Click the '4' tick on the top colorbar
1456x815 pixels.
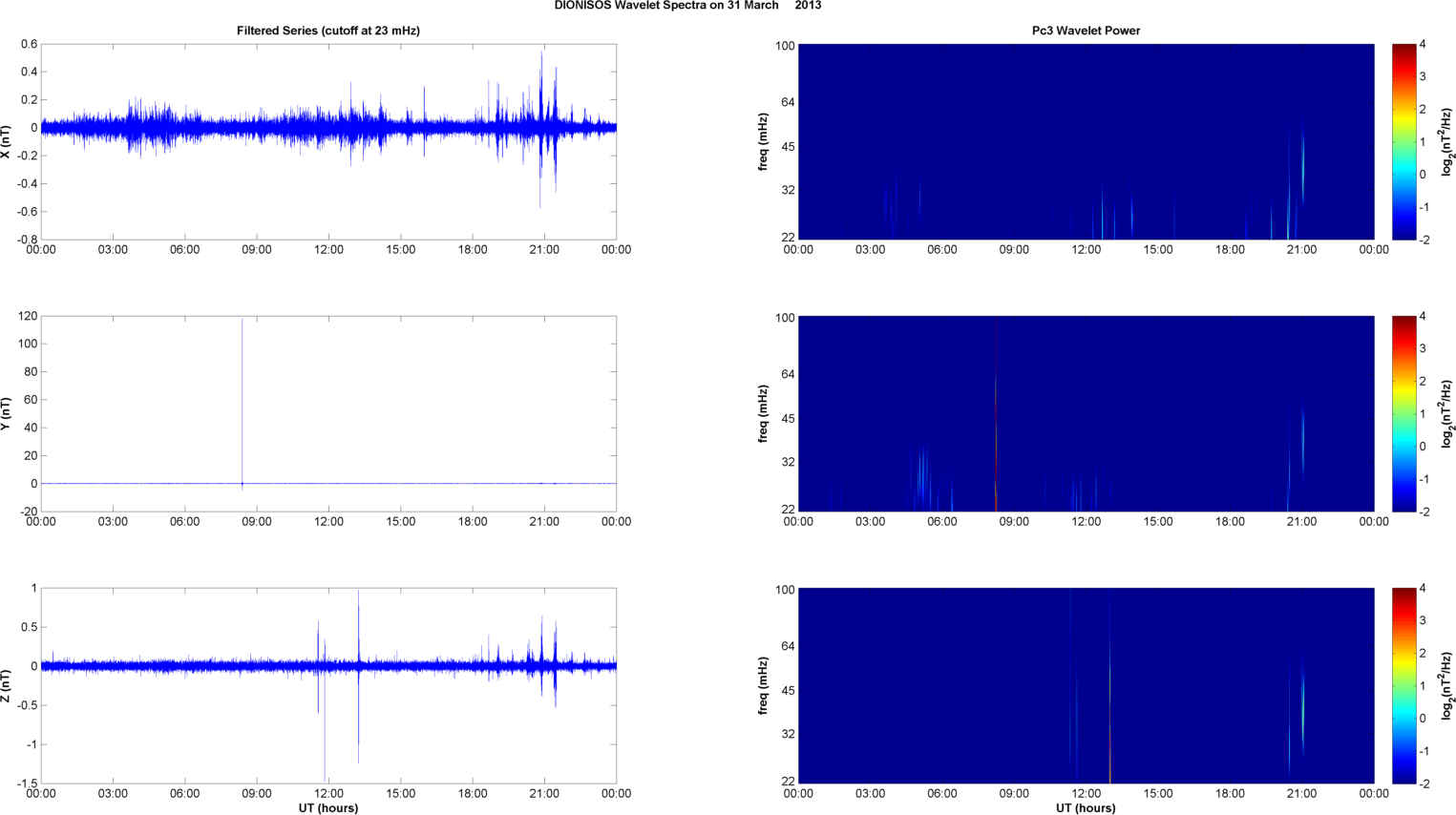[x=1423, y=44]
